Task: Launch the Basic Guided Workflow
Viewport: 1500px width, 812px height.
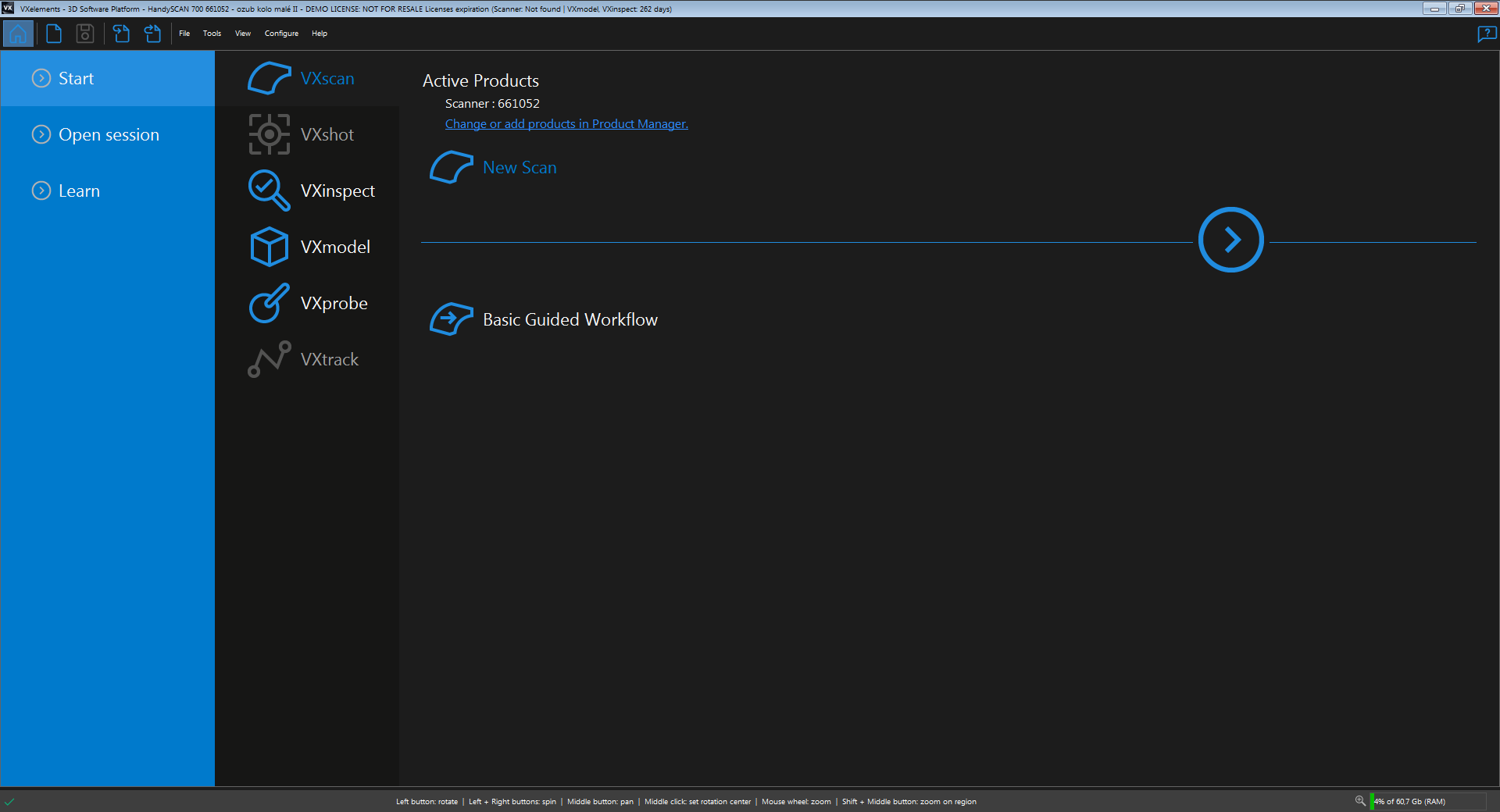Action: click(569, 320)
